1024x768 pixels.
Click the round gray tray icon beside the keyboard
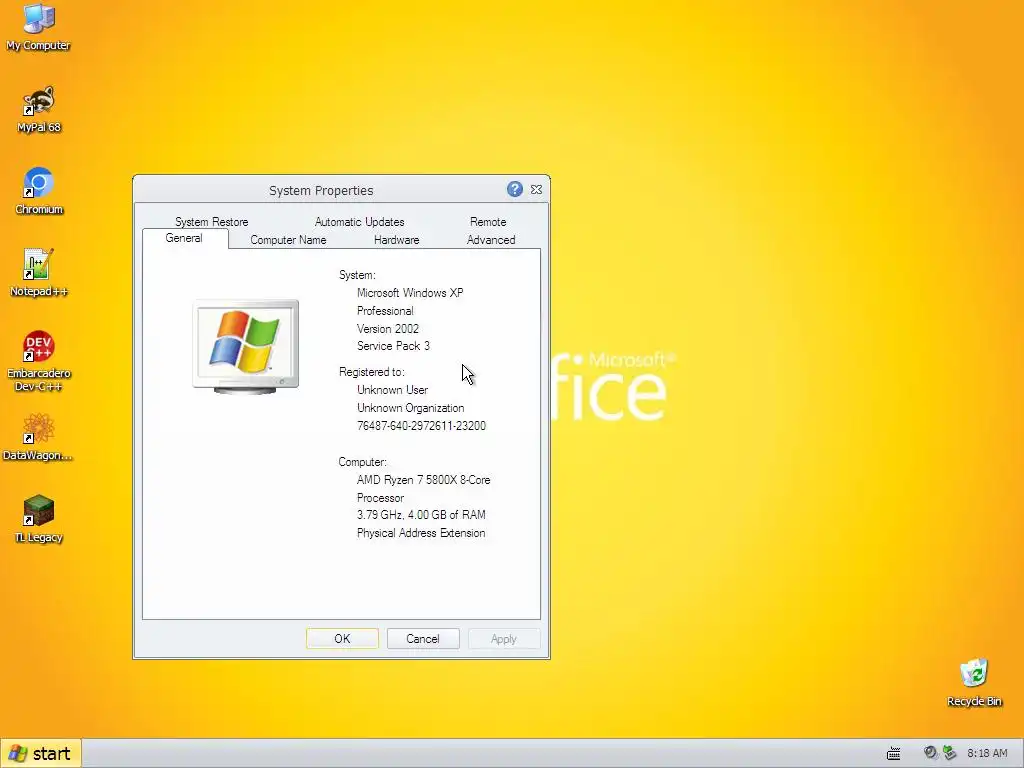(x=931, y=753)
